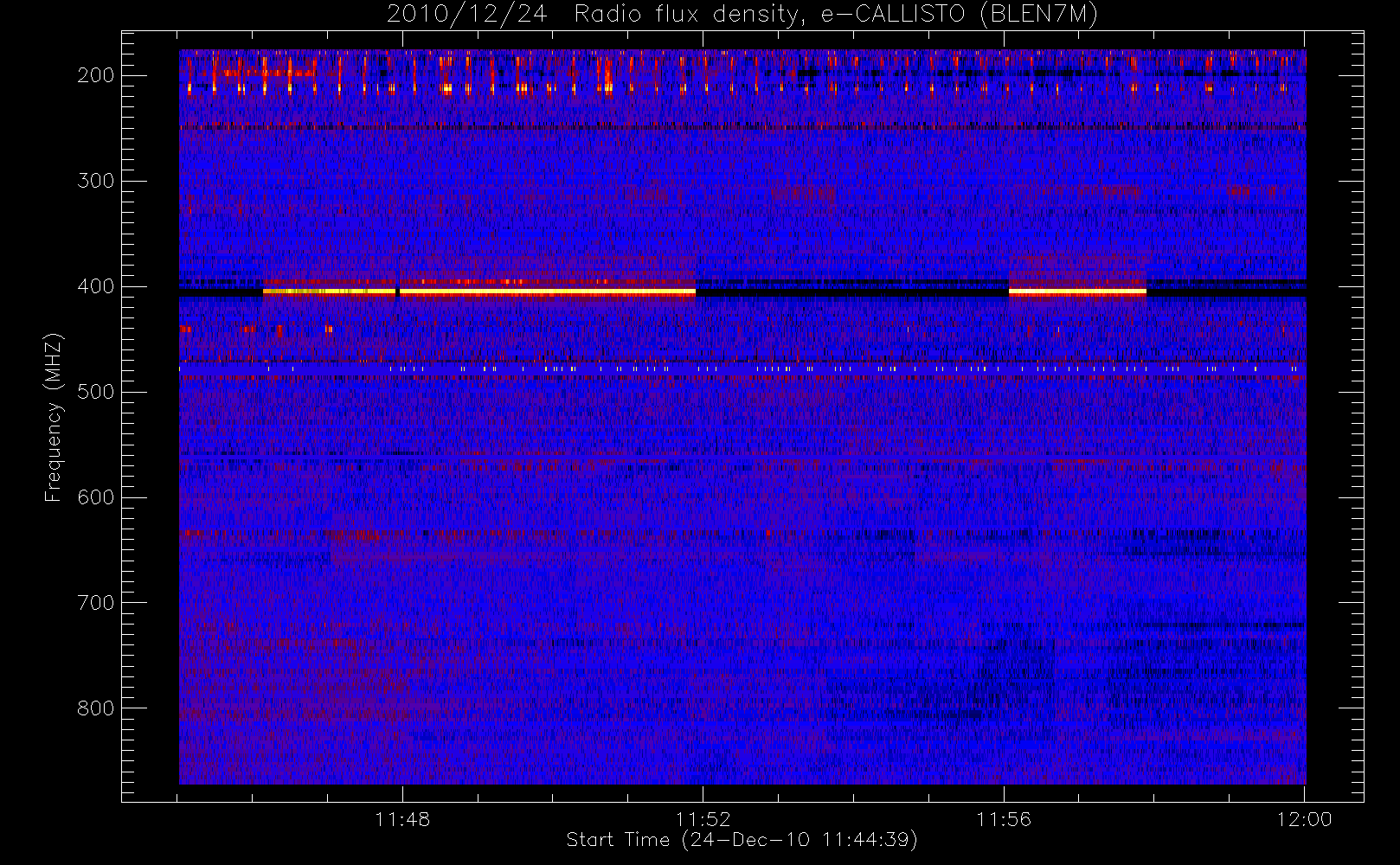Screen dimensions: 1400x865
Task: Click the date "2010/12/24" in the title
Action: tap(466, 15)
